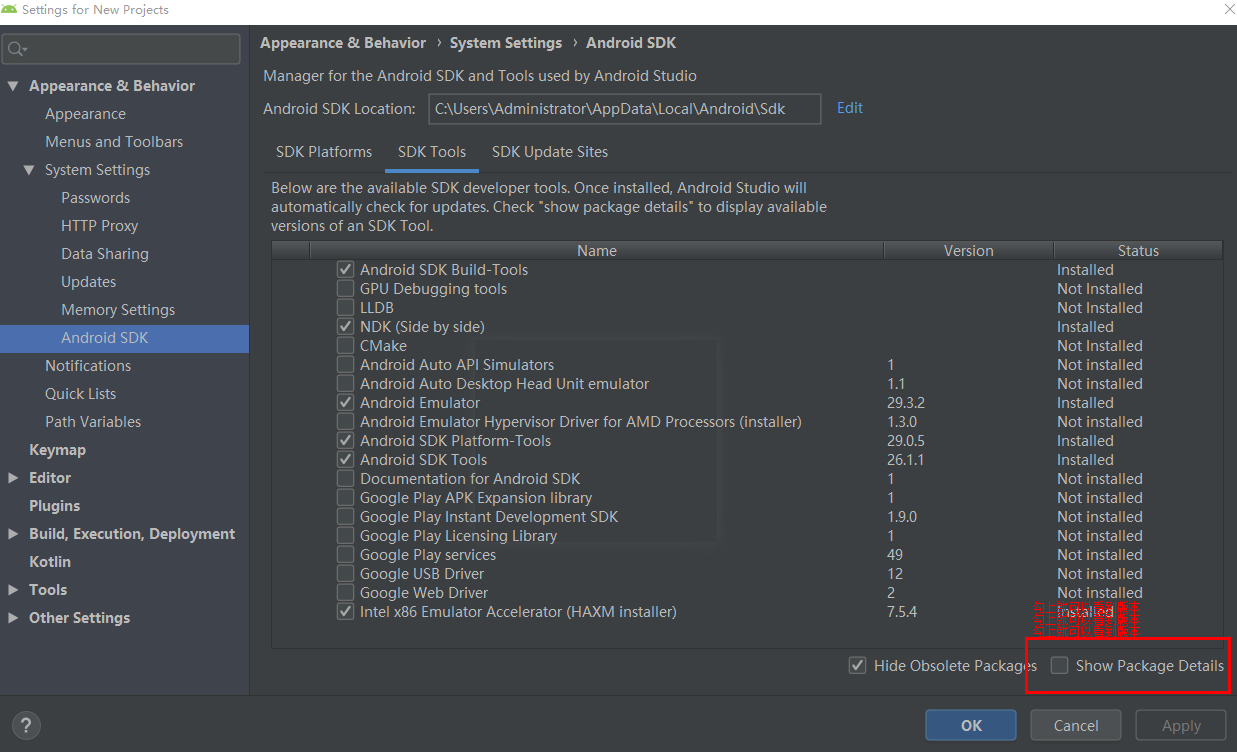
Task: Expand the Tools tree node
Action: point(13,590)
